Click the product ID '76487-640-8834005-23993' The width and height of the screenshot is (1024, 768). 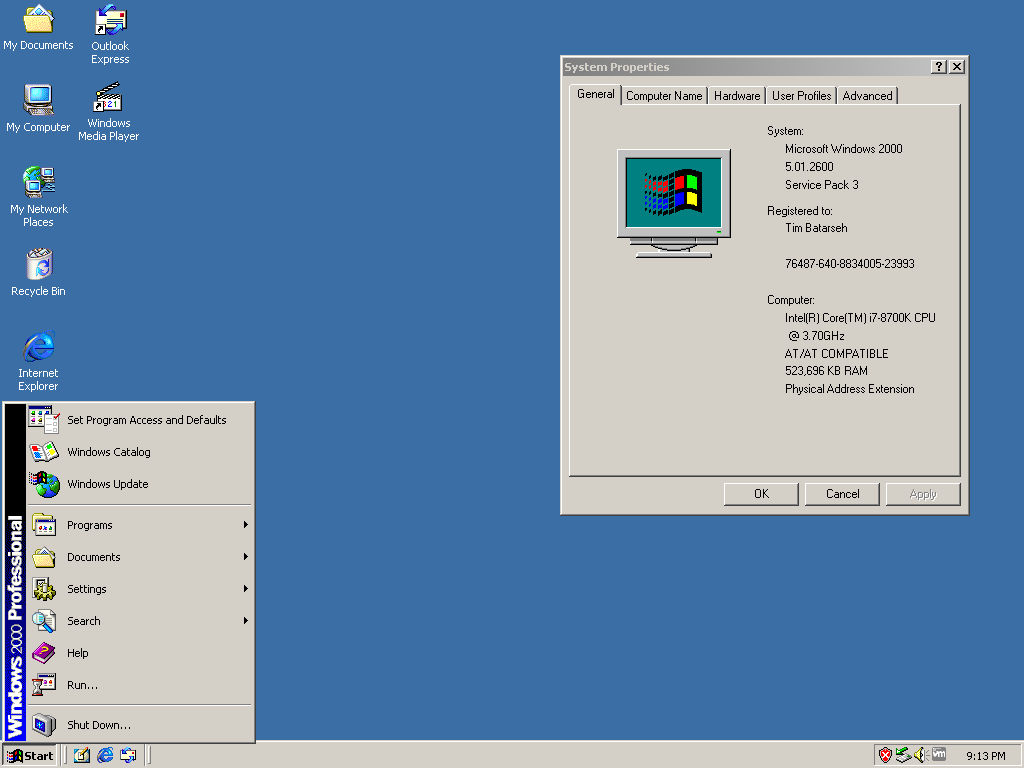849,264
